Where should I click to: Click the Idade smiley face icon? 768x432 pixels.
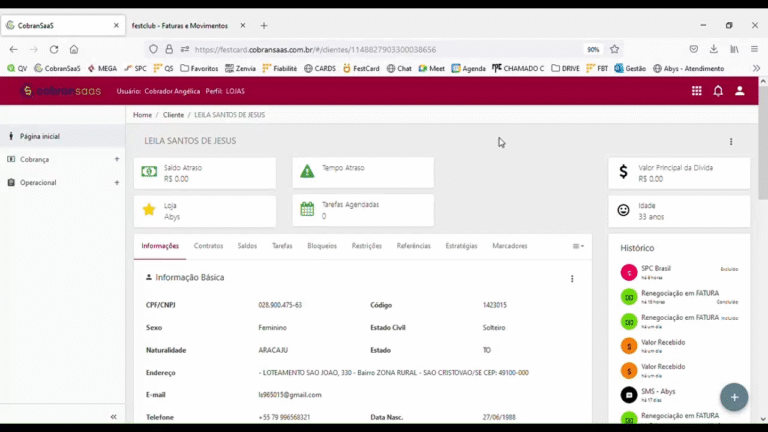(x=623, y=210)
